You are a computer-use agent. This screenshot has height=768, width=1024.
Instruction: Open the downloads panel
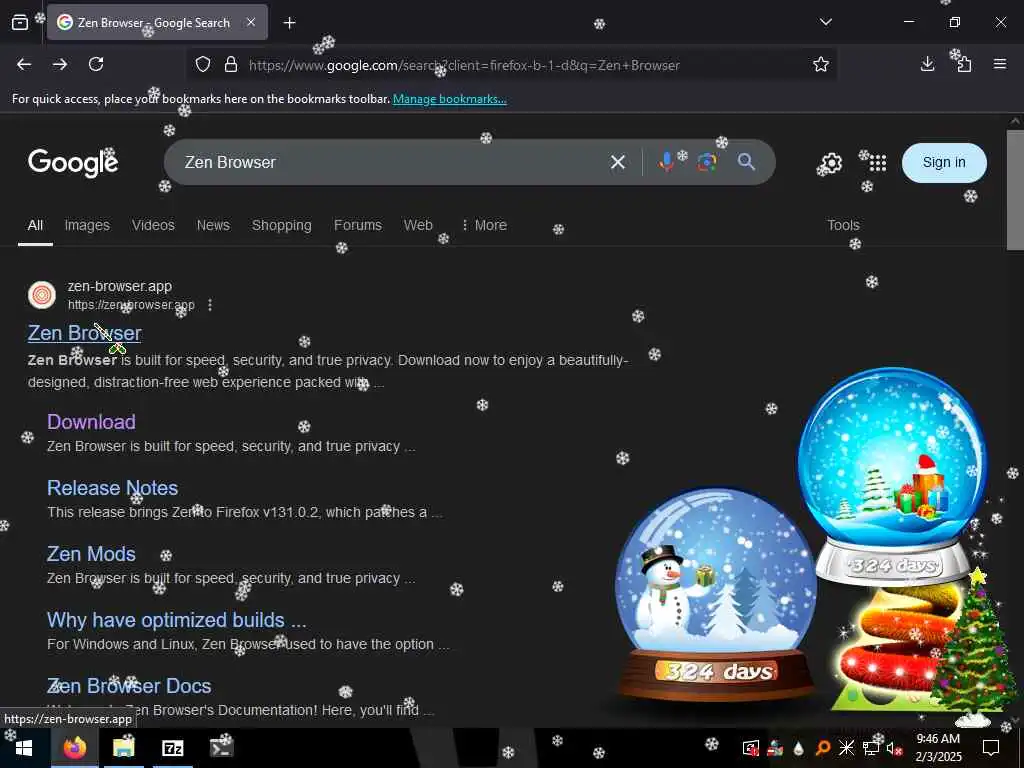point(927,64)
